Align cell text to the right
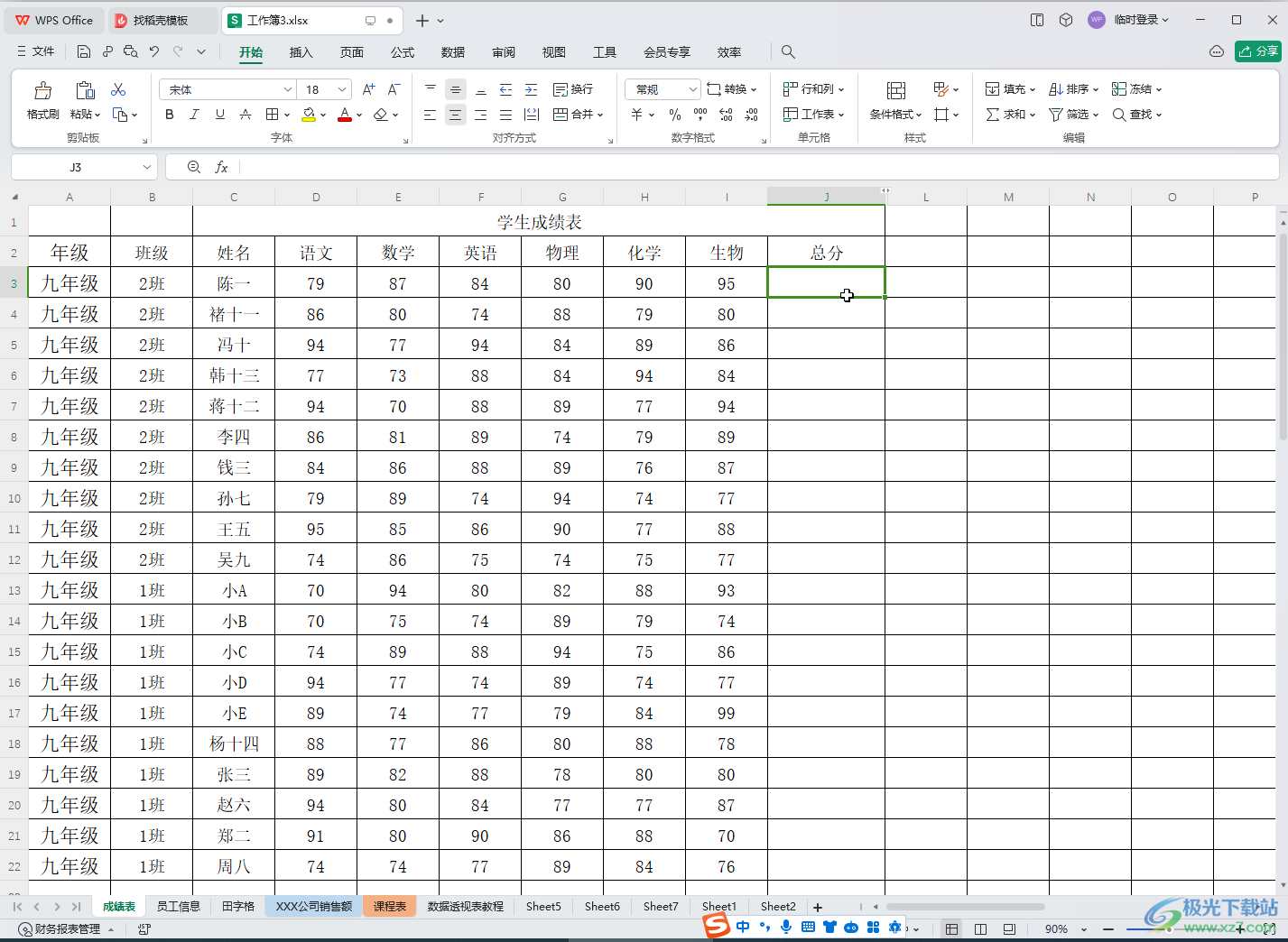 (481, 115)
